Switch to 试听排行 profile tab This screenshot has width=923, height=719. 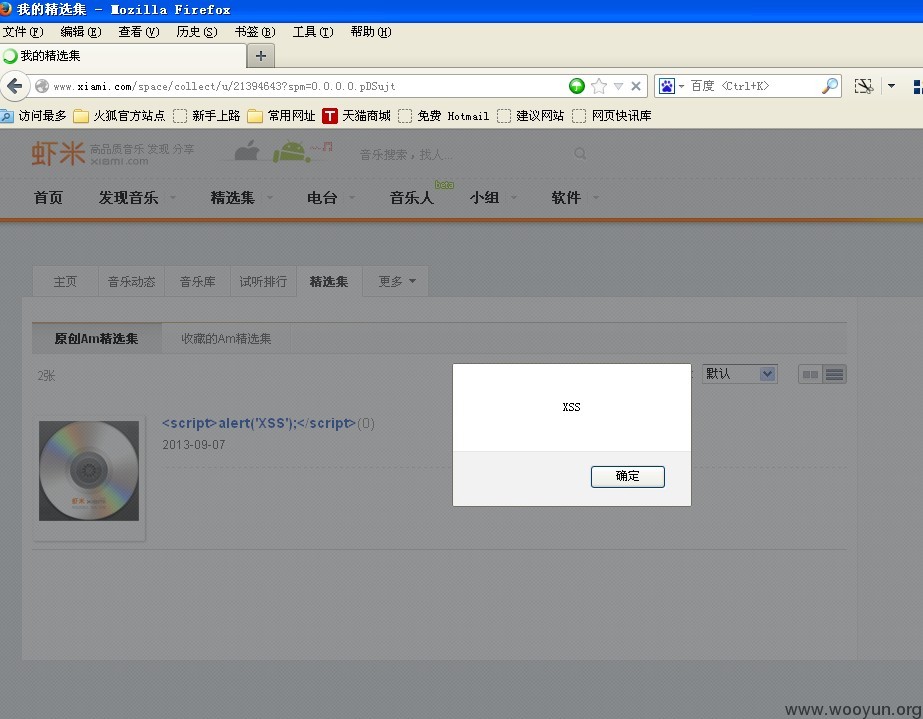click(x=263, y=281)
